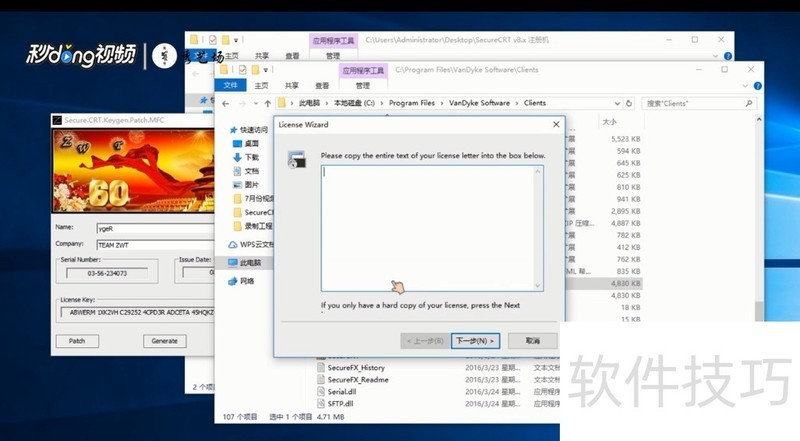Go up one folder level in Clients window
This screenshot has height=441, width=800.
[x=267, y=103]
